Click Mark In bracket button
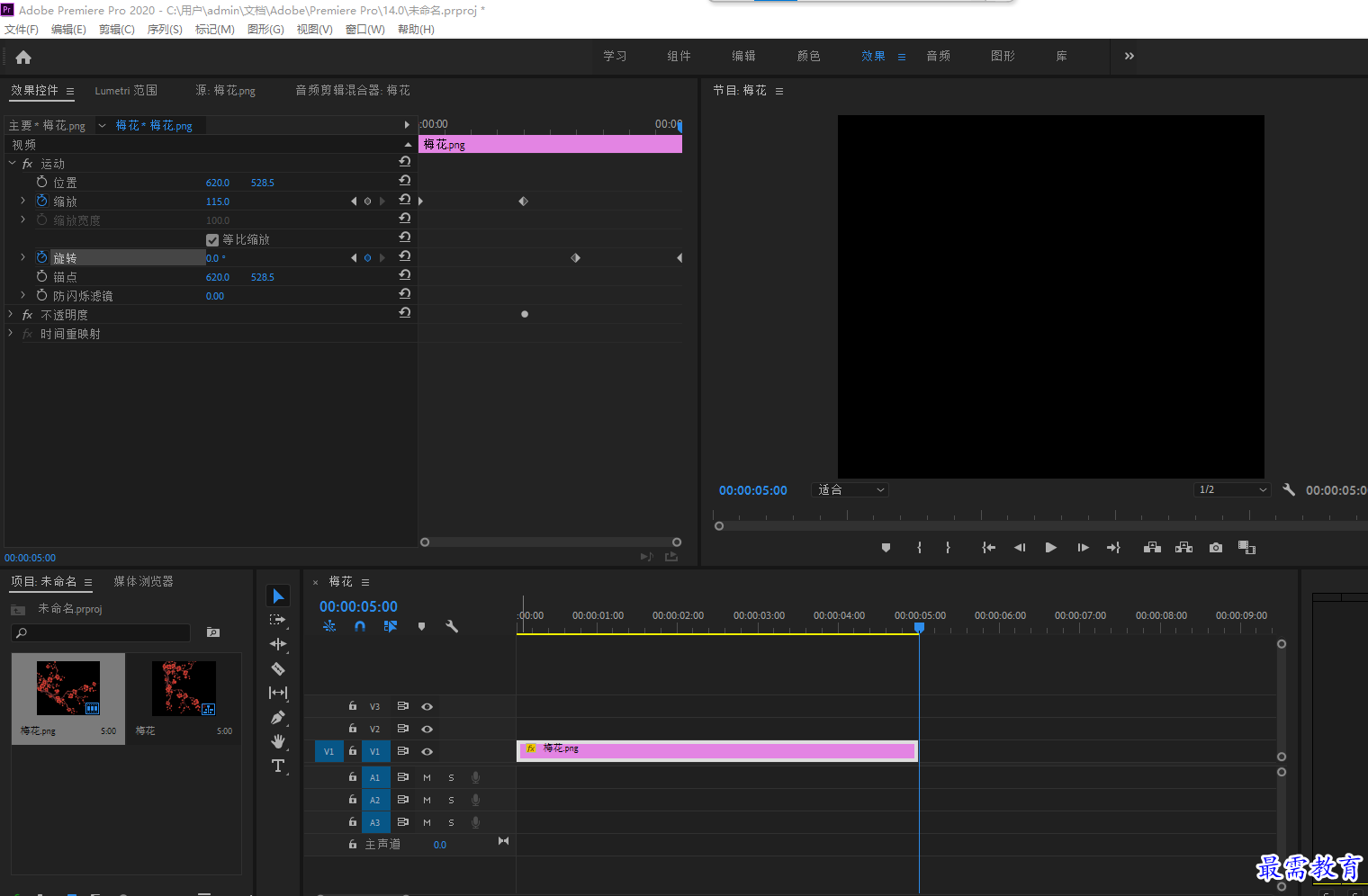The width and height of the screenshot is (1368, 896). click(x=919, y=547)
